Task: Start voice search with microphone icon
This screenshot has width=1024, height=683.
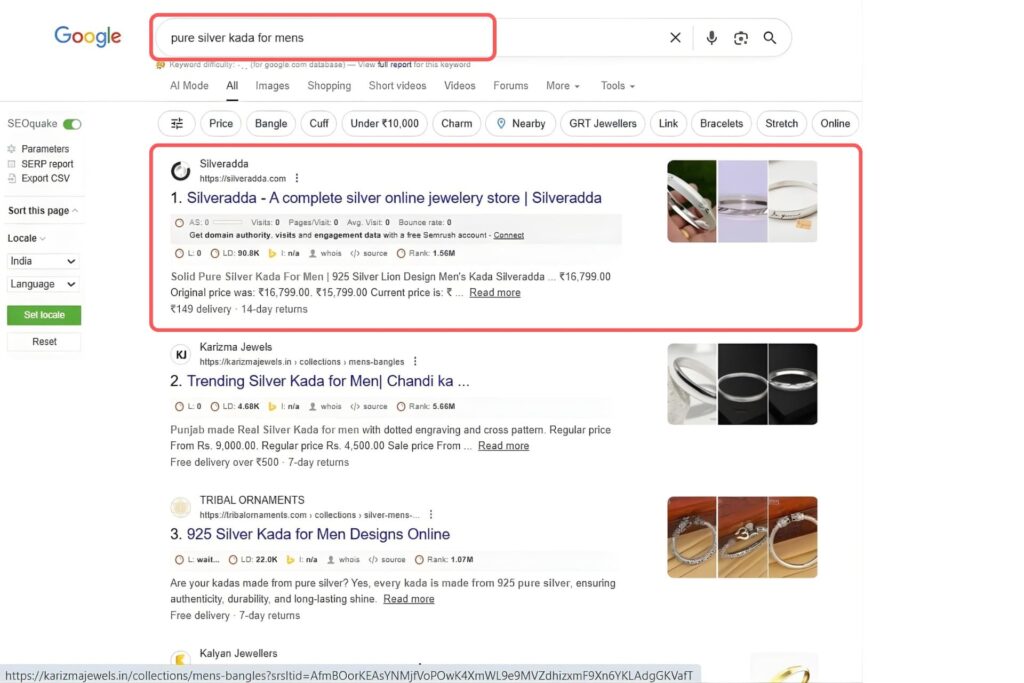Action: tap(711, 38)
